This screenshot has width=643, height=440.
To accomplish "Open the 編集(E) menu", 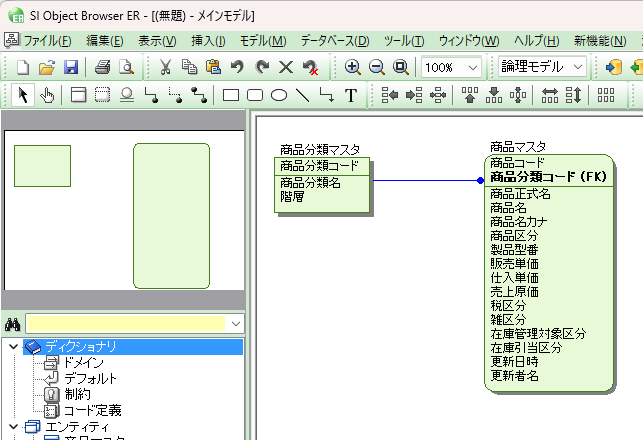I will pyautogui.click(x=105, y=41).
